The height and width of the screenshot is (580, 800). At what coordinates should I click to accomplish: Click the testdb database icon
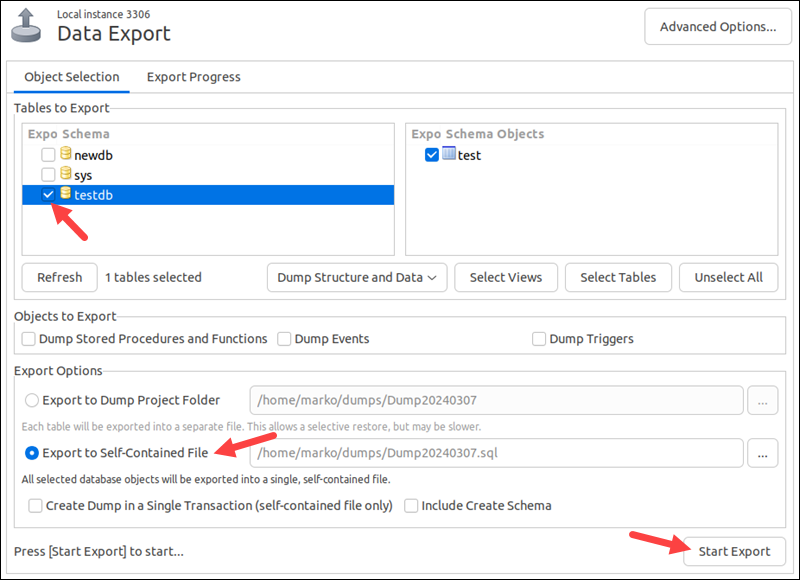pos(66,194)
